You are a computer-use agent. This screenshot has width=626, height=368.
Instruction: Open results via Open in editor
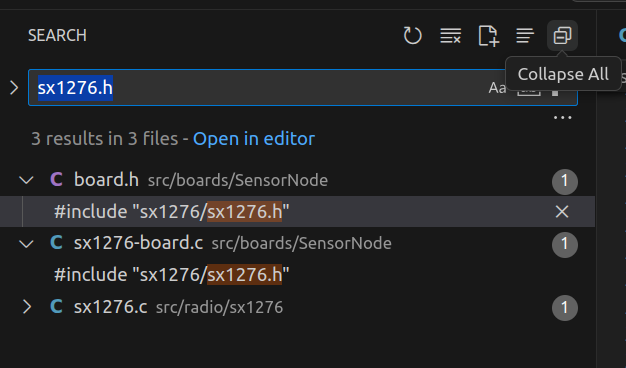pyautogui.click(x=254, y=139)
